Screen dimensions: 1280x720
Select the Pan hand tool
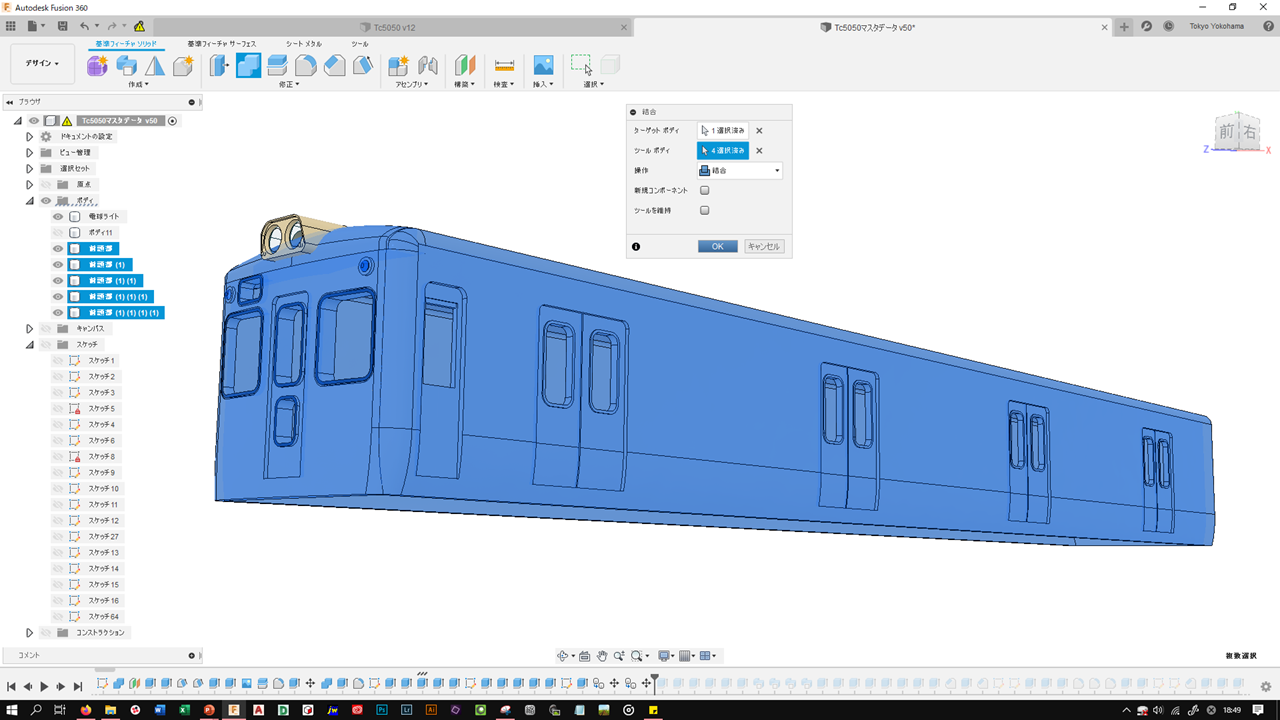(x=602, y=656)
